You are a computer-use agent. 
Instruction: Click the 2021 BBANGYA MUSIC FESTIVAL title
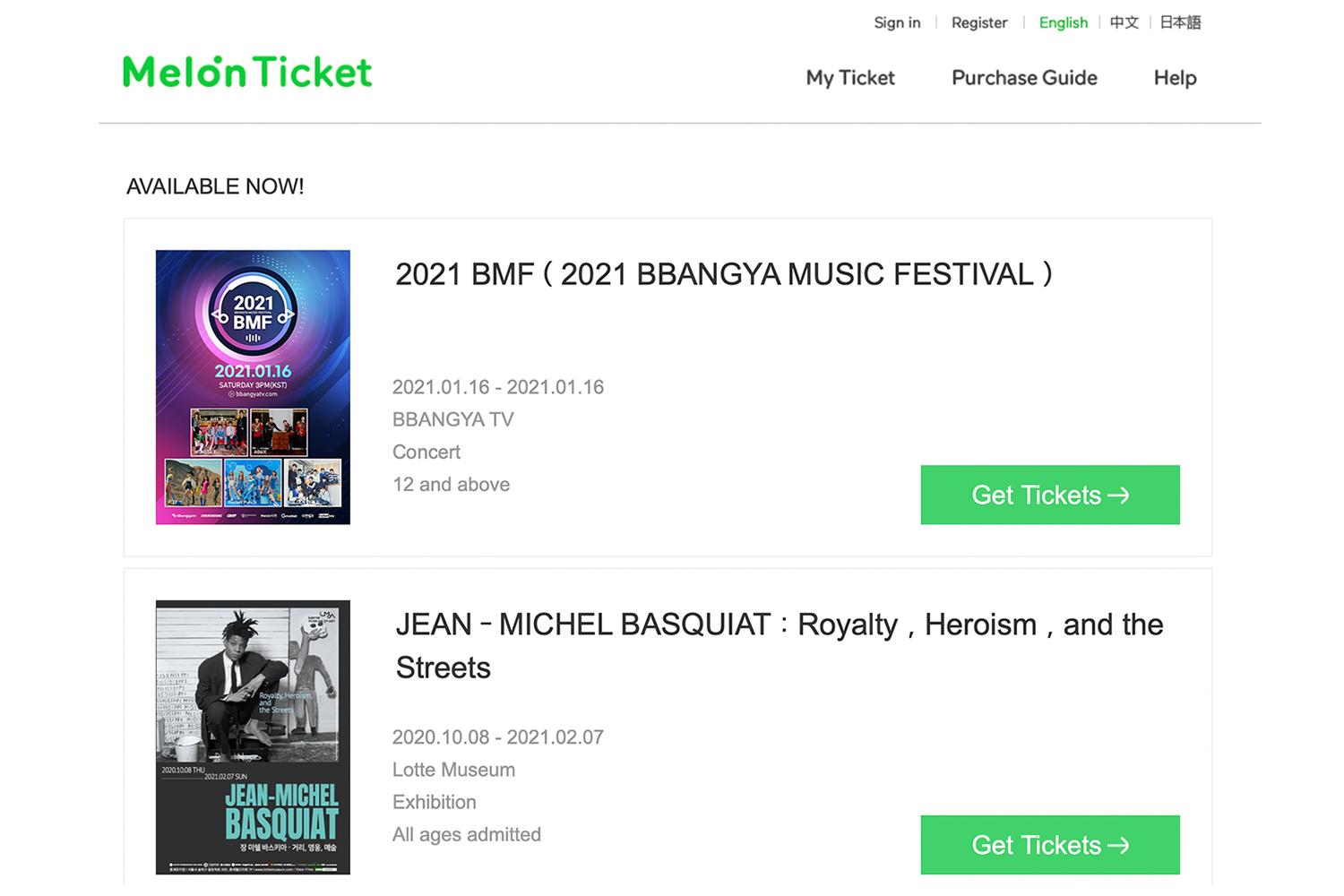[x=725, y=274]
